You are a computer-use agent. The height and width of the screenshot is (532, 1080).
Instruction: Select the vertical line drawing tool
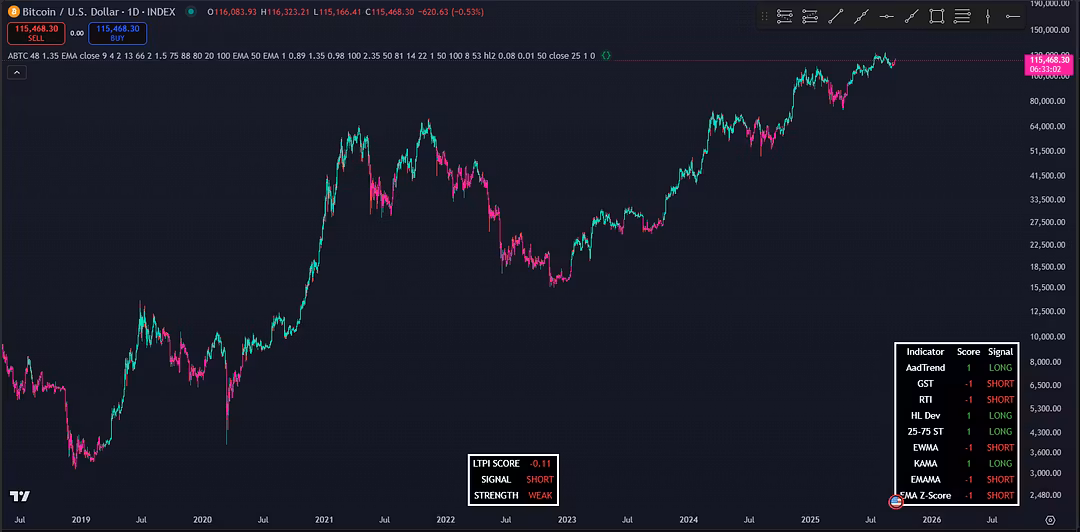coord(988,16)
